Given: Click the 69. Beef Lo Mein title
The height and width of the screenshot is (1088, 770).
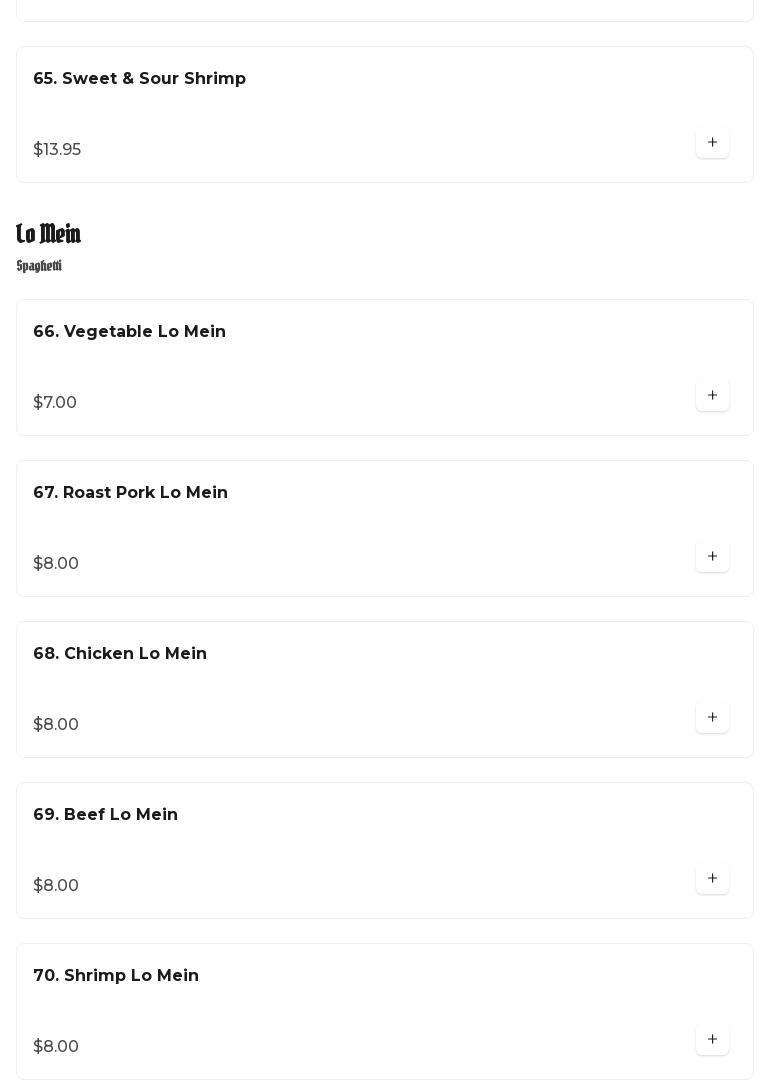Looking at the screenshot, I should click(x=105, y=815).
